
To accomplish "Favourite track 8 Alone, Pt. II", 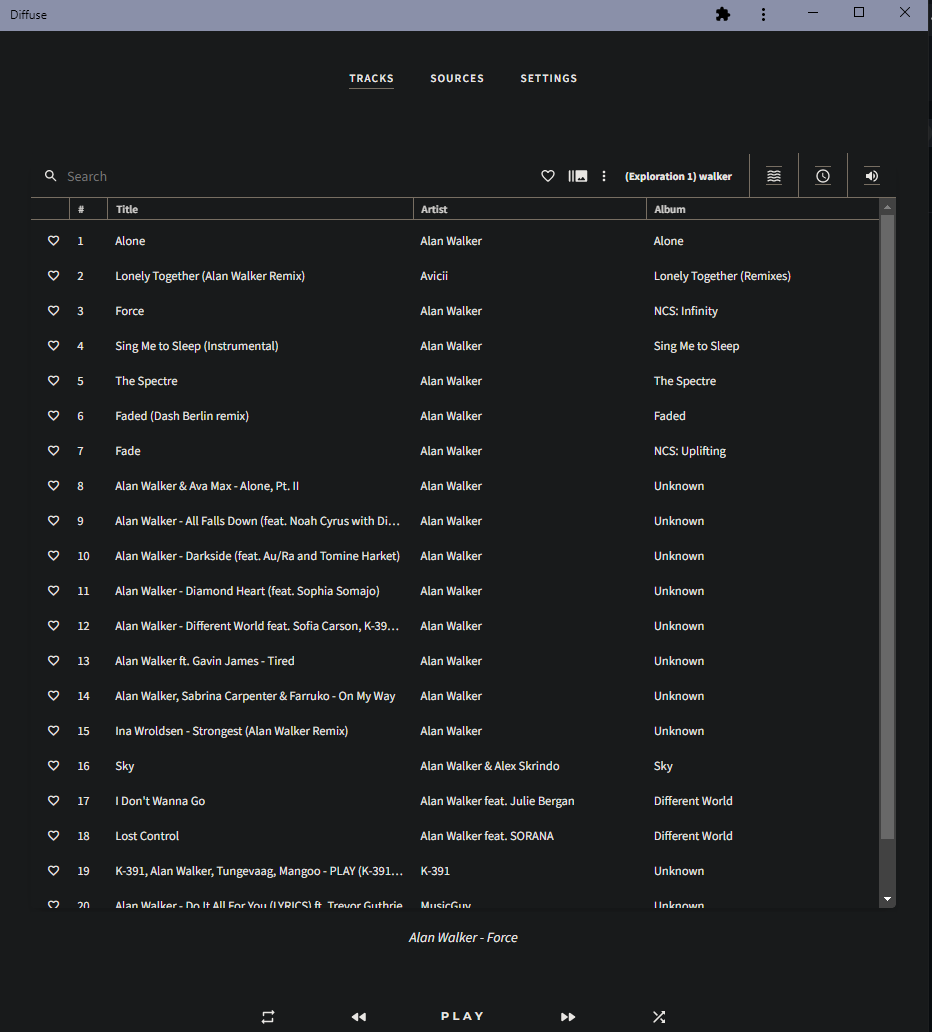I will point(53,486).
